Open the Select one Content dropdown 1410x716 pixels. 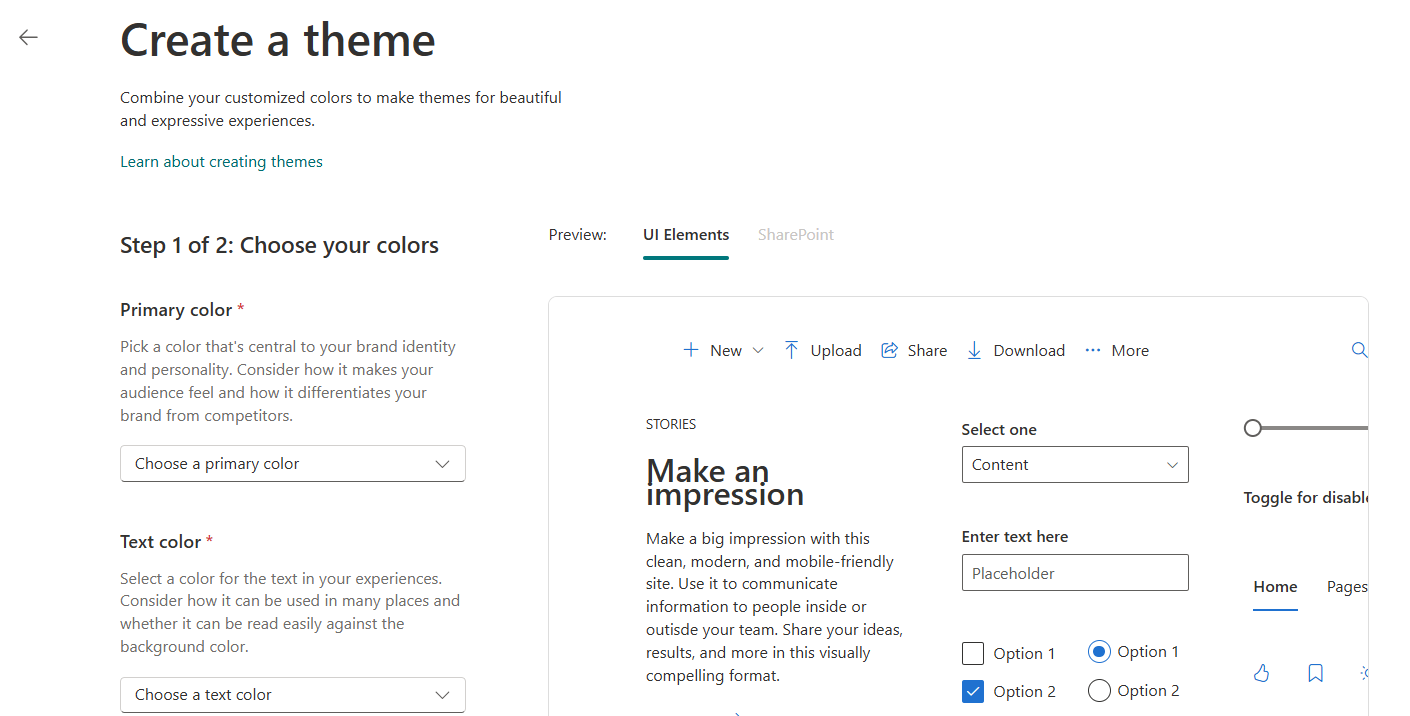(x=1074, y=464)
